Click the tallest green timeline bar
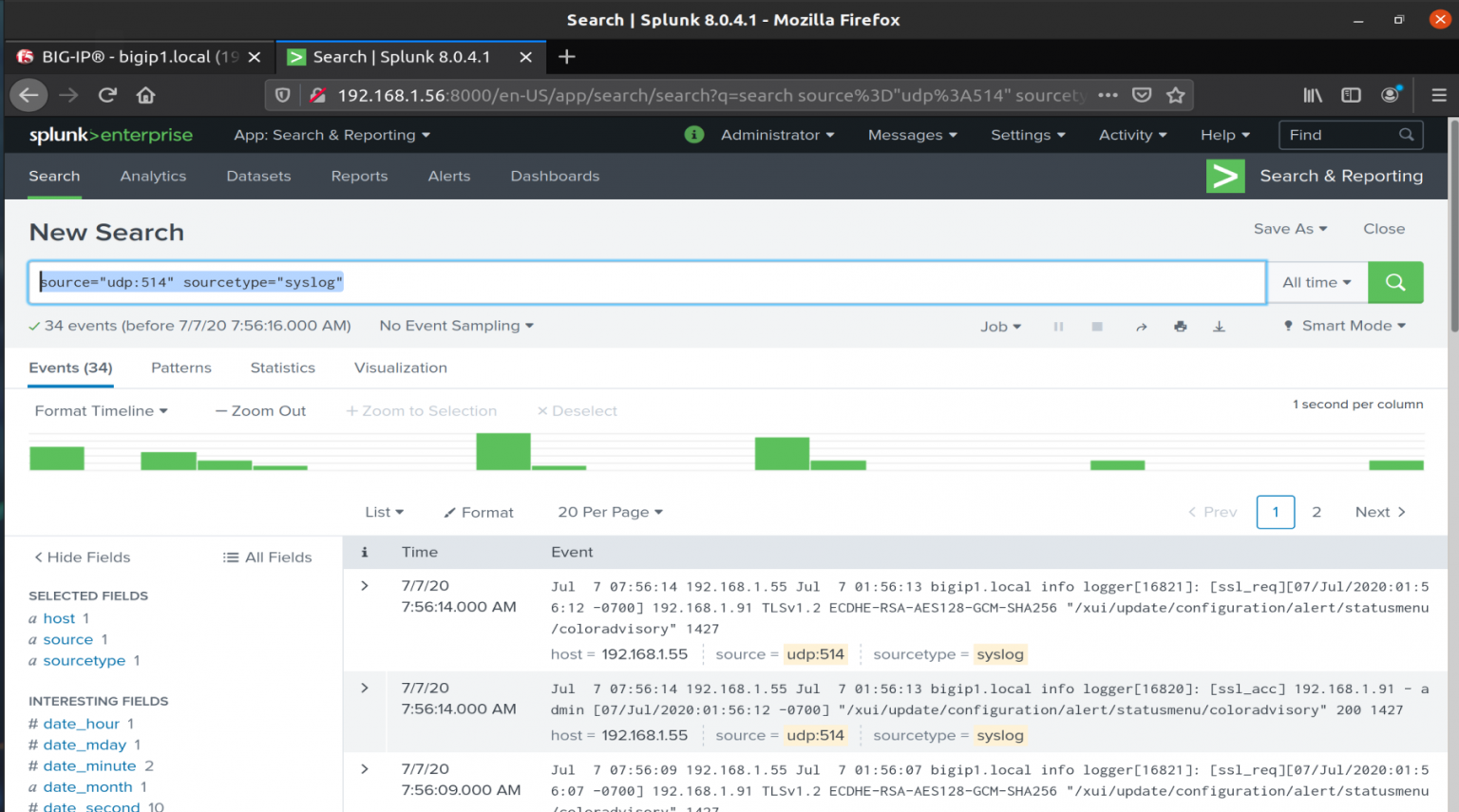1459x812 pixels. click(502, 451)
